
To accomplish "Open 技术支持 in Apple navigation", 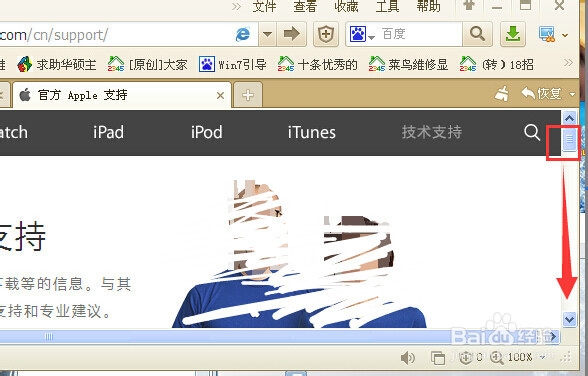I will tap(432, 132).
